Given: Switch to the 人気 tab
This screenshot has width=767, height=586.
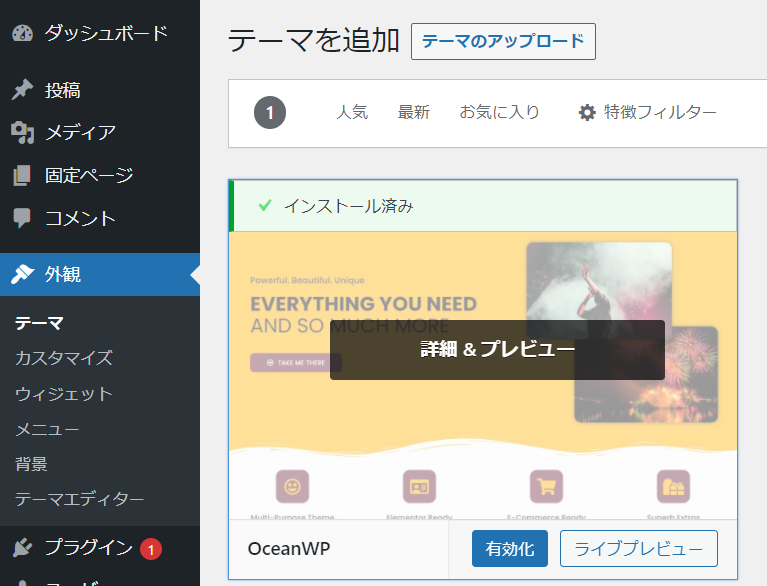Looking at the screenshot, I should tap(352, 112).
